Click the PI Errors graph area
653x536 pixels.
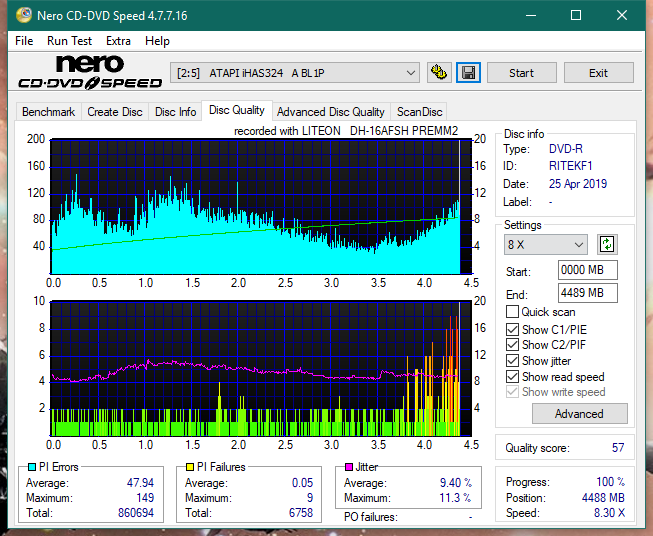pyautogui.click(x=261, y=207)
